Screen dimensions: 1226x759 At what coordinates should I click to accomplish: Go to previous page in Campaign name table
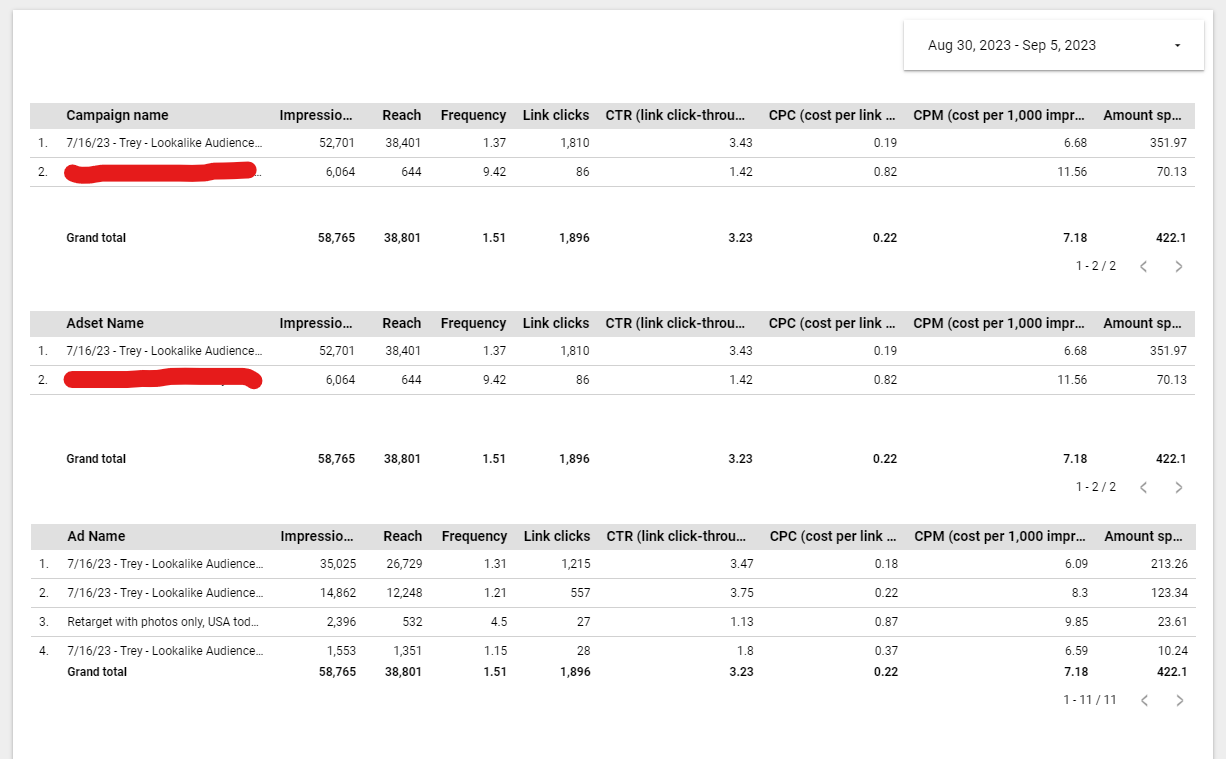[1144, 266]
